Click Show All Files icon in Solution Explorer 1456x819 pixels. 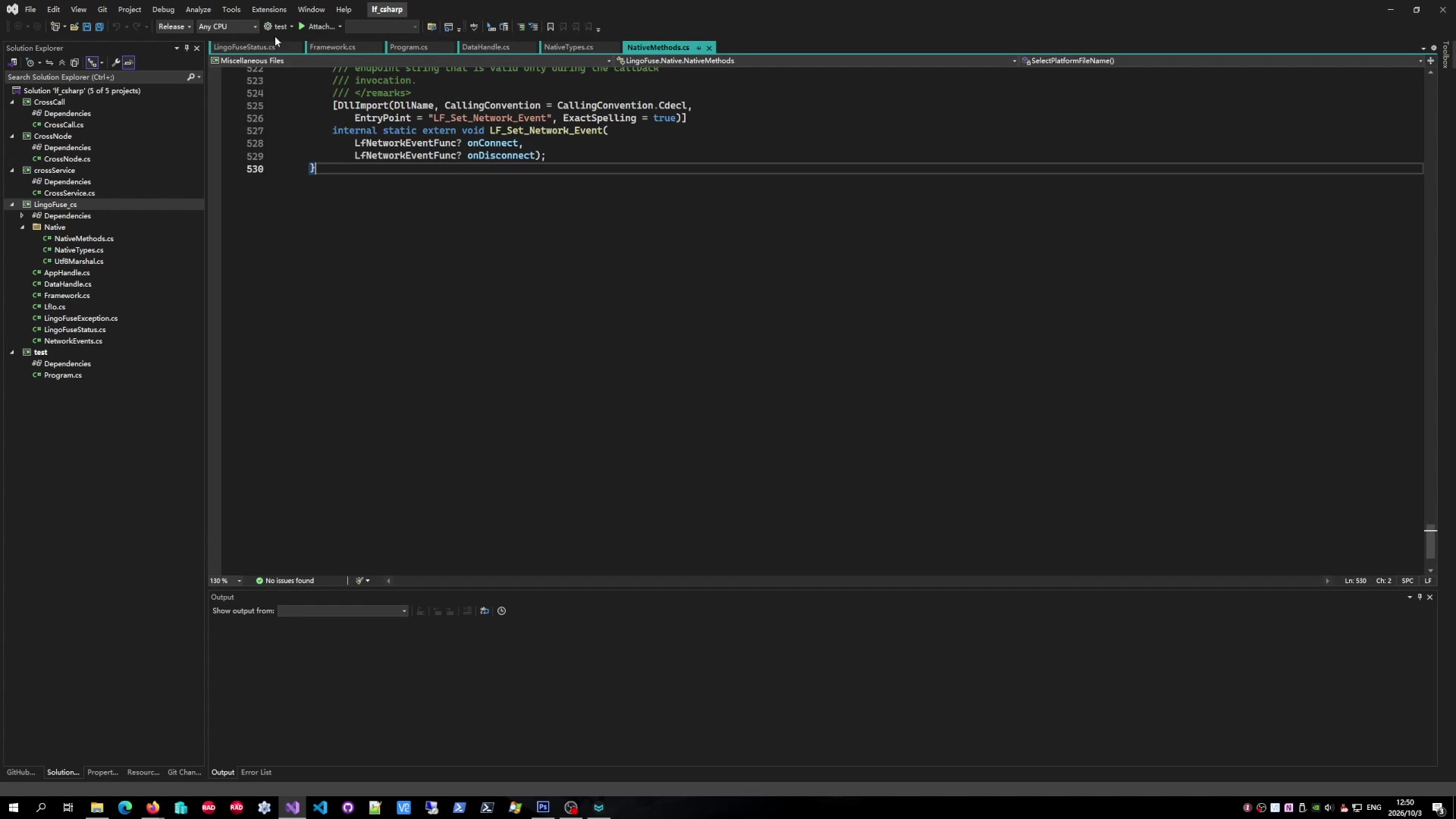(74, 63)
